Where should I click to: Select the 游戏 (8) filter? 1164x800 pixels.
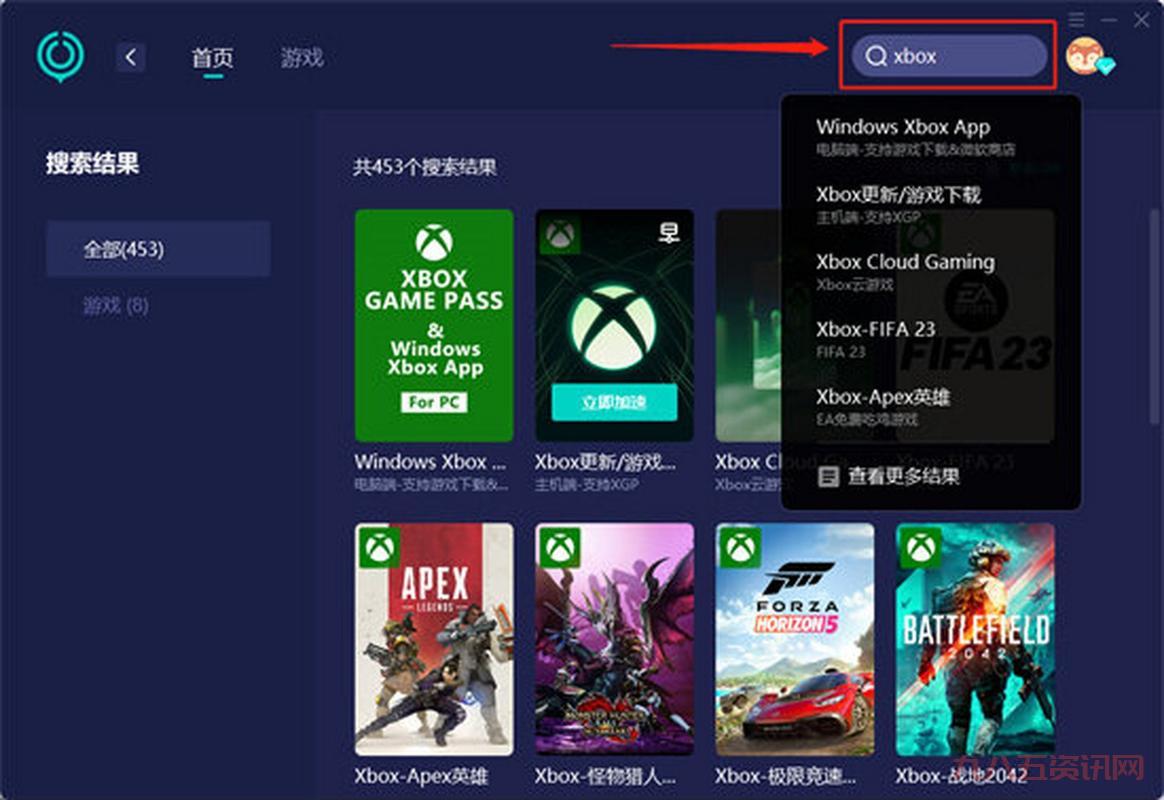116,305
